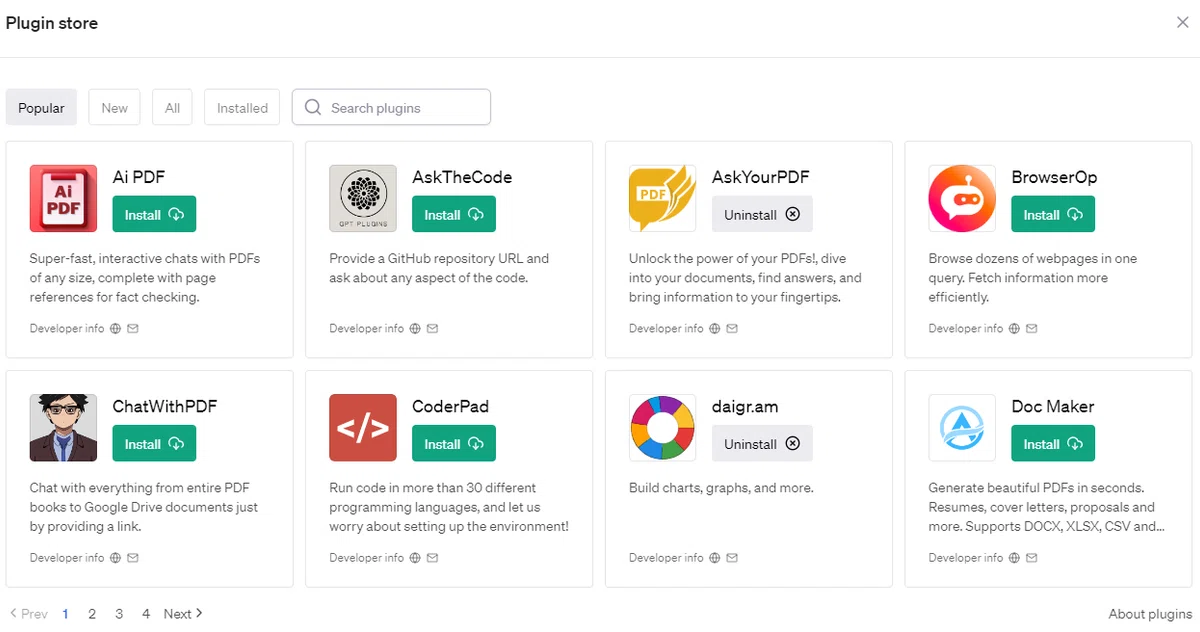
Task: Open Doc Maker developer email icon
Action: tap(1031, 557)
